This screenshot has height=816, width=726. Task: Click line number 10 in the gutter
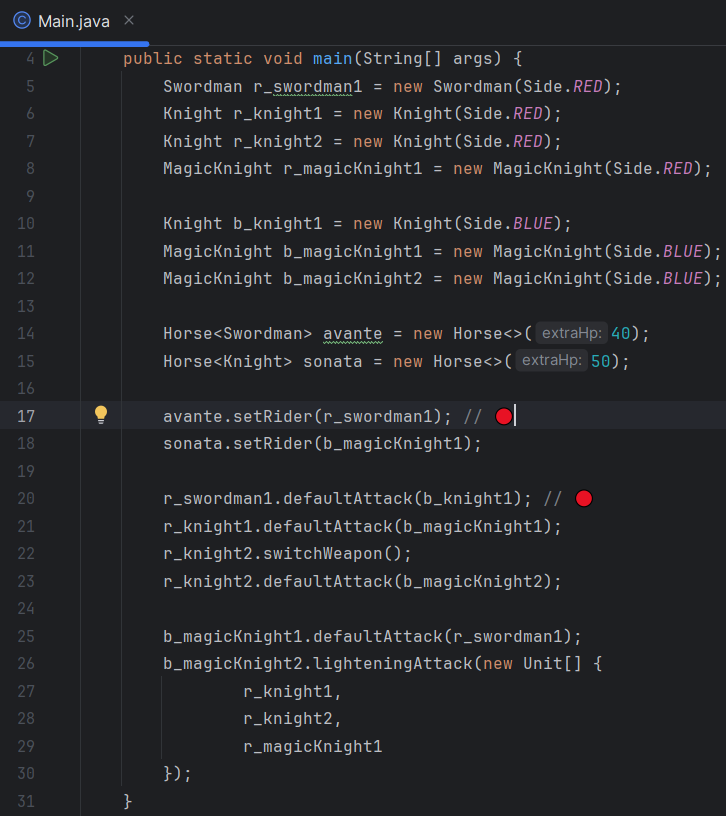[x=26, y=224]
